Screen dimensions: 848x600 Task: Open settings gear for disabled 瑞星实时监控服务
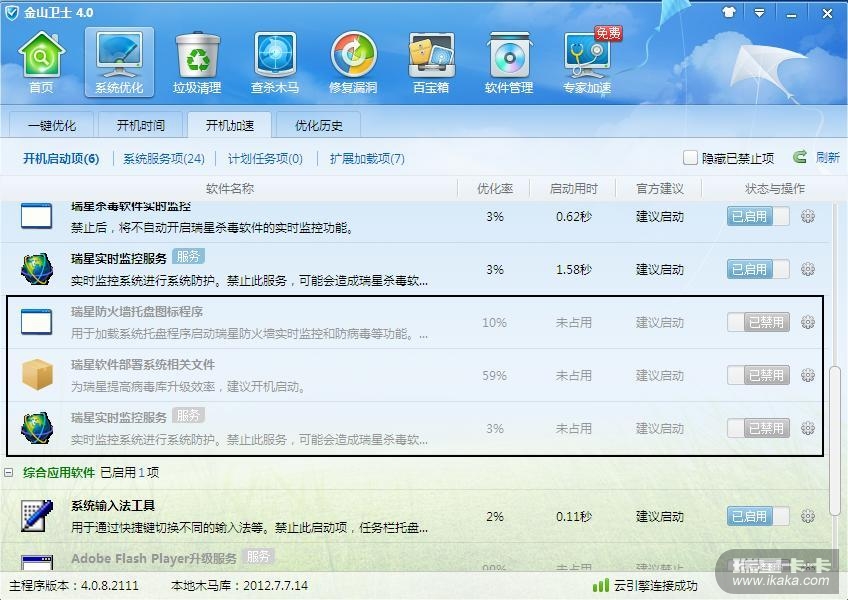point(807,428)
